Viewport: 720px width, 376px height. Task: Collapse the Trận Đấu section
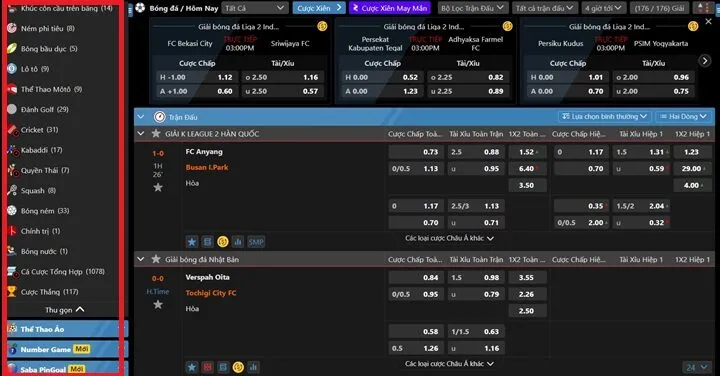[x=141, y=117]
